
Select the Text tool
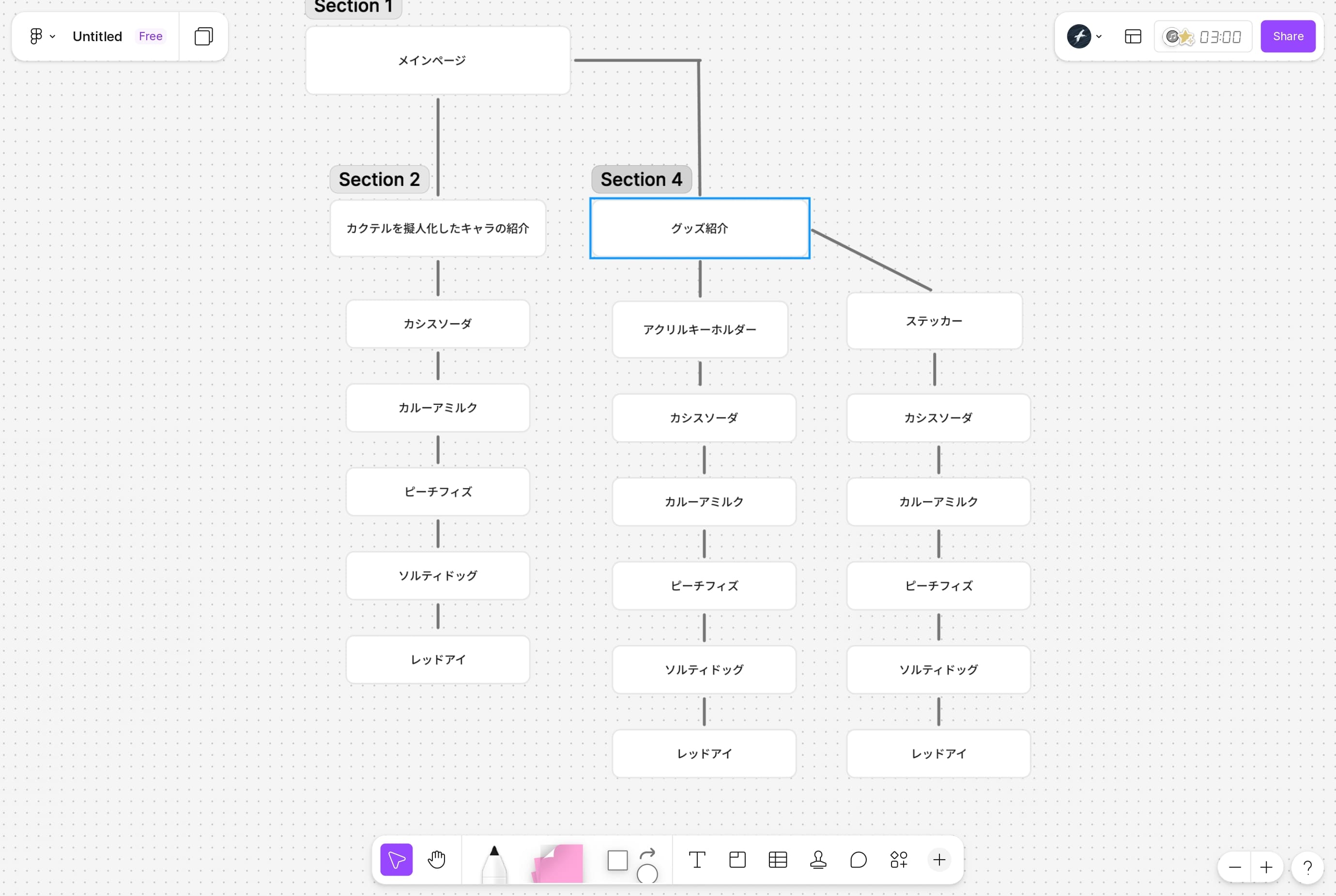click(x=697, y=859)
